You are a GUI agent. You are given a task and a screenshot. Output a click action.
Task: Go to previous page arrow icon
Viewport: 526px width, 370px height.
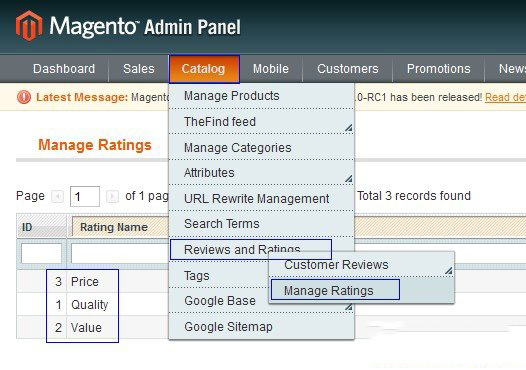pos(57,196)
